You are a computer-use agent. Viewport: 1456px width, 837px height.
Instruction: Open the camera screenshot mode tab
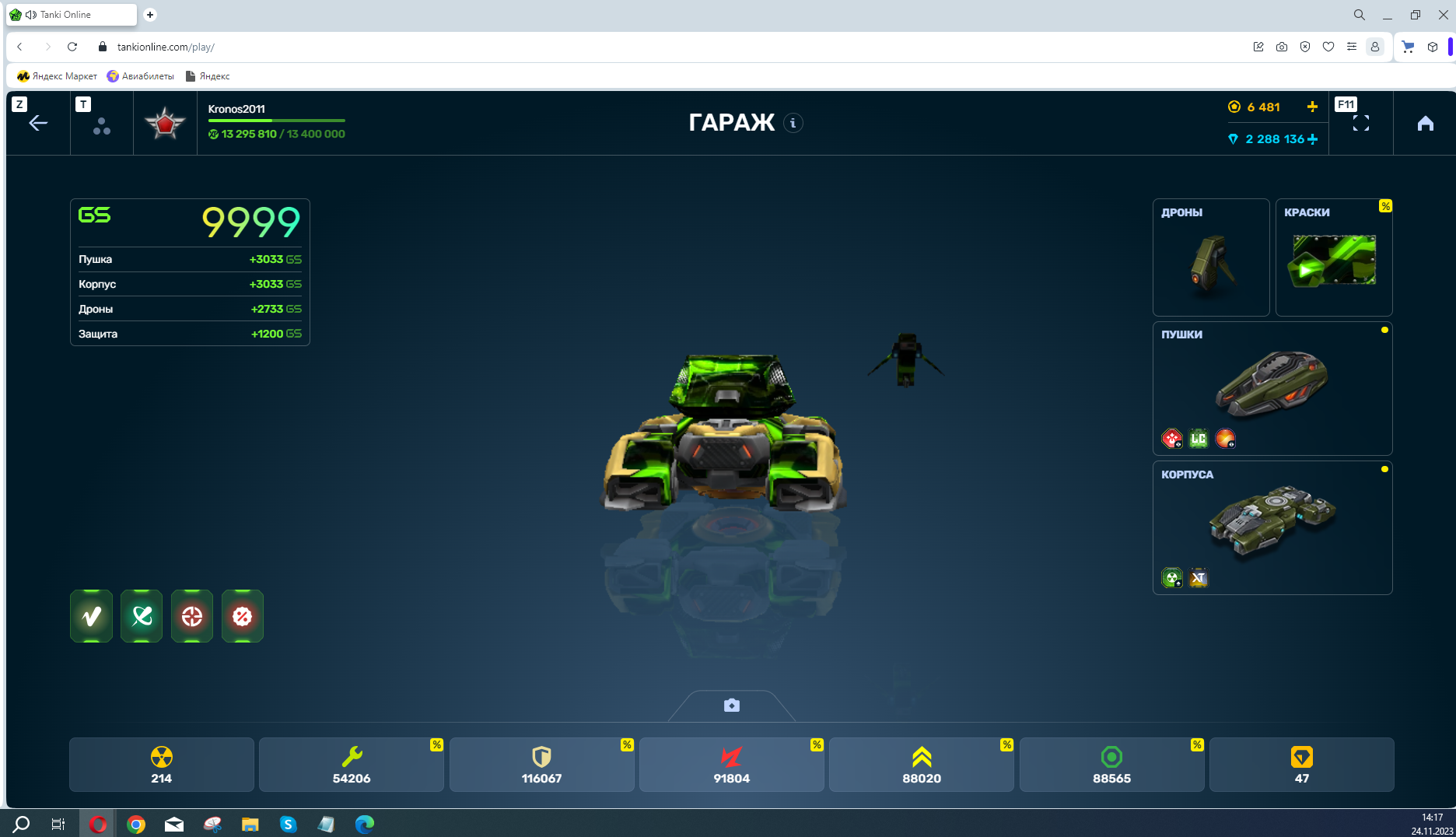[732, 706]
